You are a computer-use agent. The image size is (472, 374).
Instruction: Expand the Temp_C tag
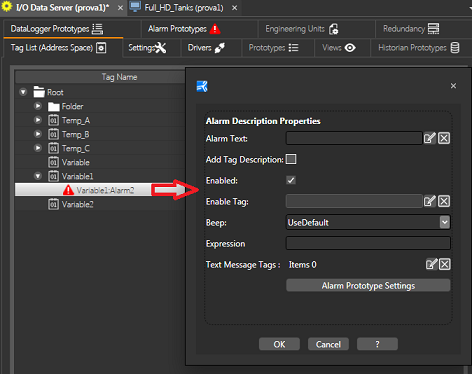pos(38,148)
